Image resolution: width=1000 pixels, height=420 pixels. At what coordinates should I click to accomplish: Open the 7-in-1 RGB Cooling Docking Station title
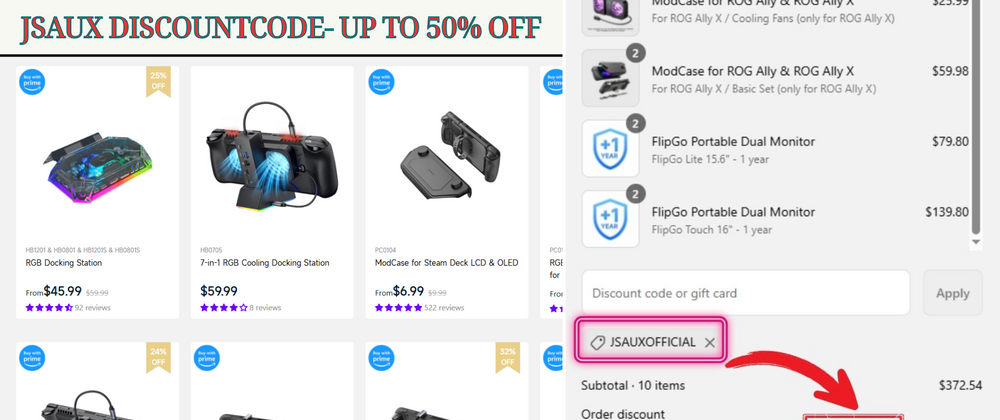coord(265,263)
